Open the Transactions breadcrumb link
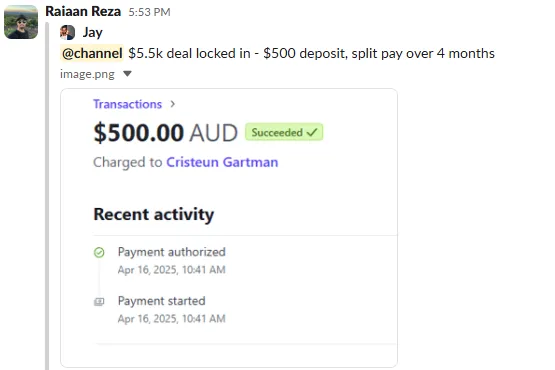 [x=127, y=104]
